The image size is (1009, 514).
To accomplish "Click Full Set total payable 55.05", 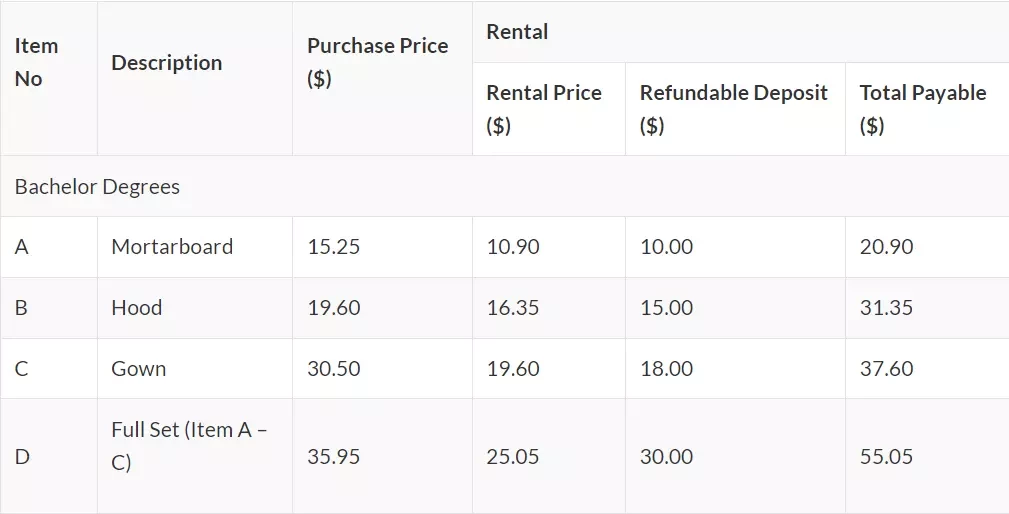I will coord(927,456).
